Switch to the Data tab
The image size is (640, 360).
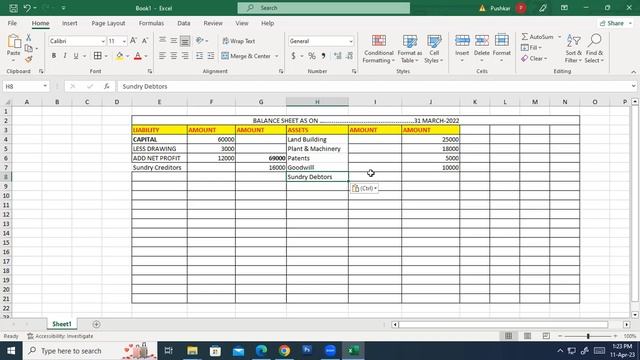[184, 23]
